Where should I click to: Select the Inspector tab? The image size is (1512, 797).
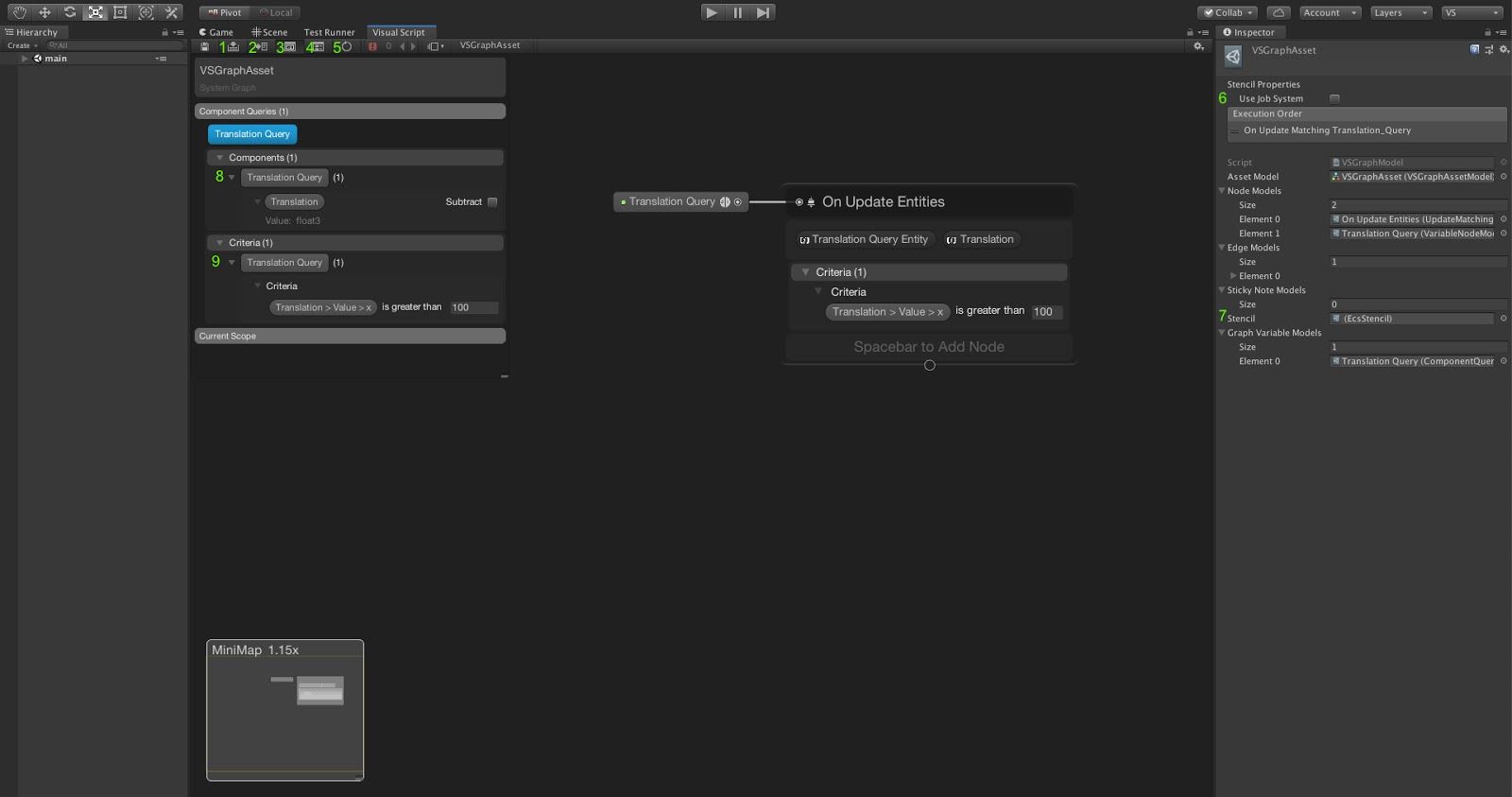[x=1249, y=32]
